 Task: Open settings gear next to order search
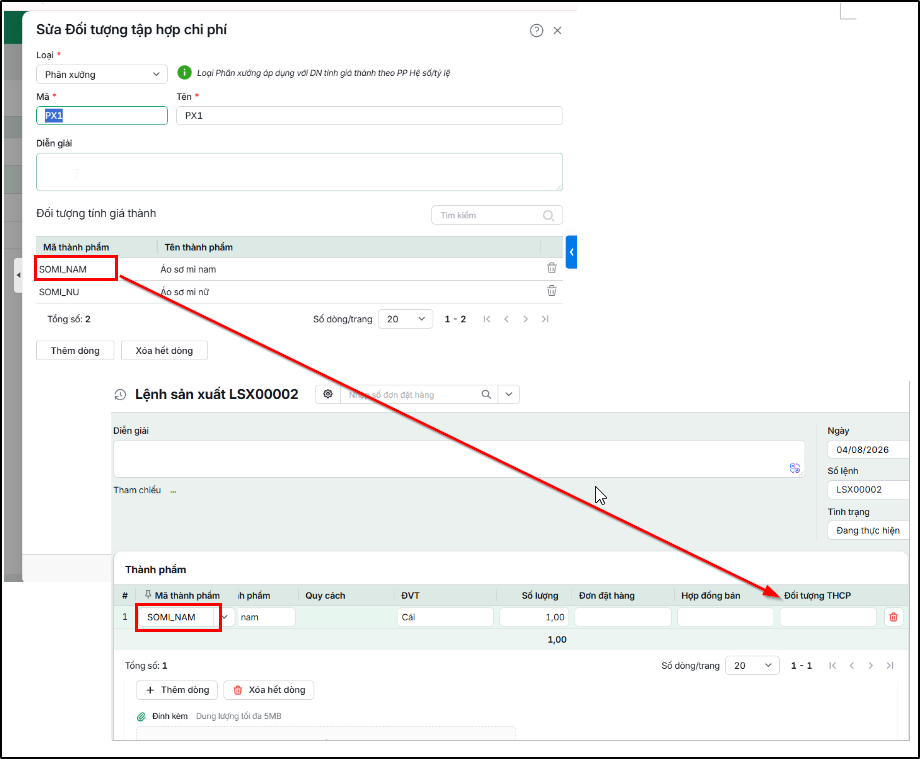tap(328, 394)
